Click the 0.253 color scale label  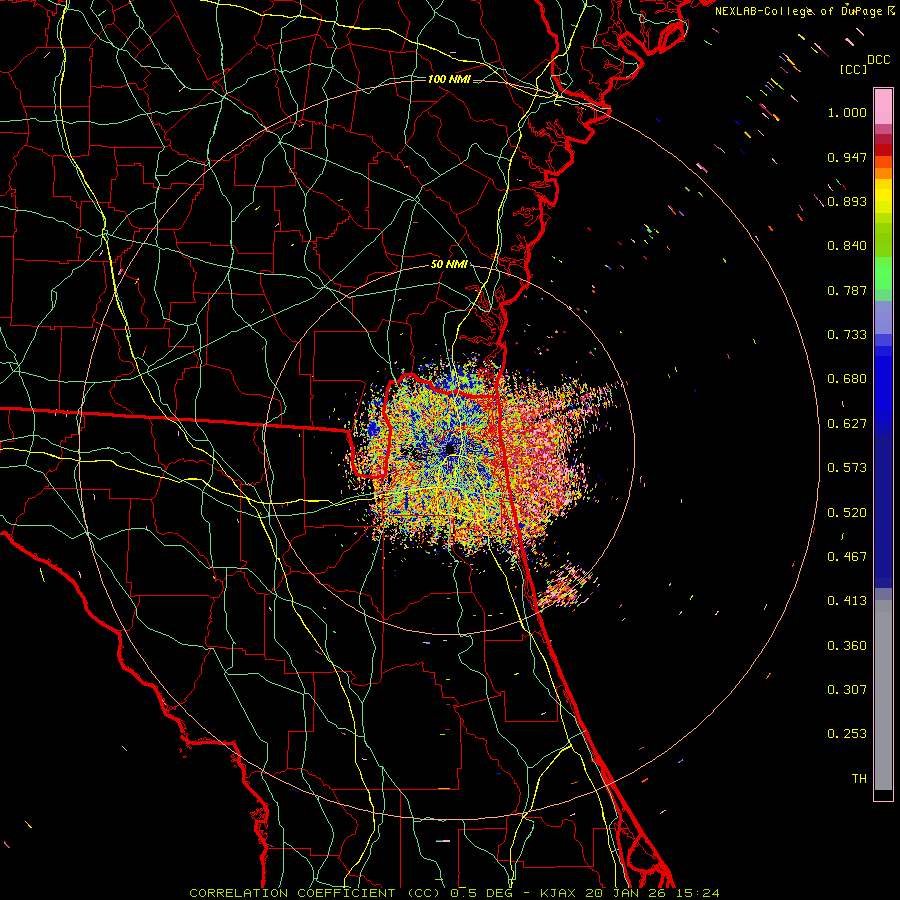847,734
